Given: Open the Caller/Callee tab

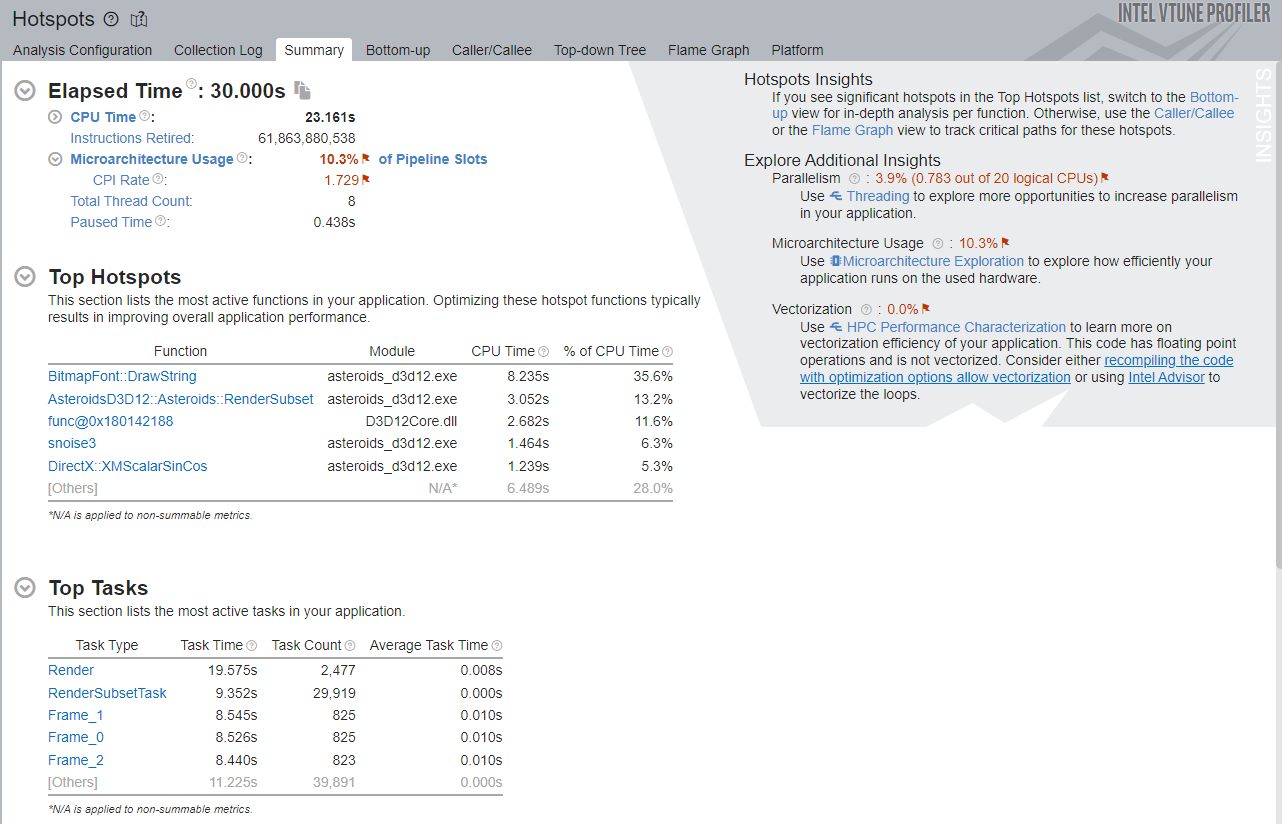Looking at the screenshot, I should [x=492, y=50].
